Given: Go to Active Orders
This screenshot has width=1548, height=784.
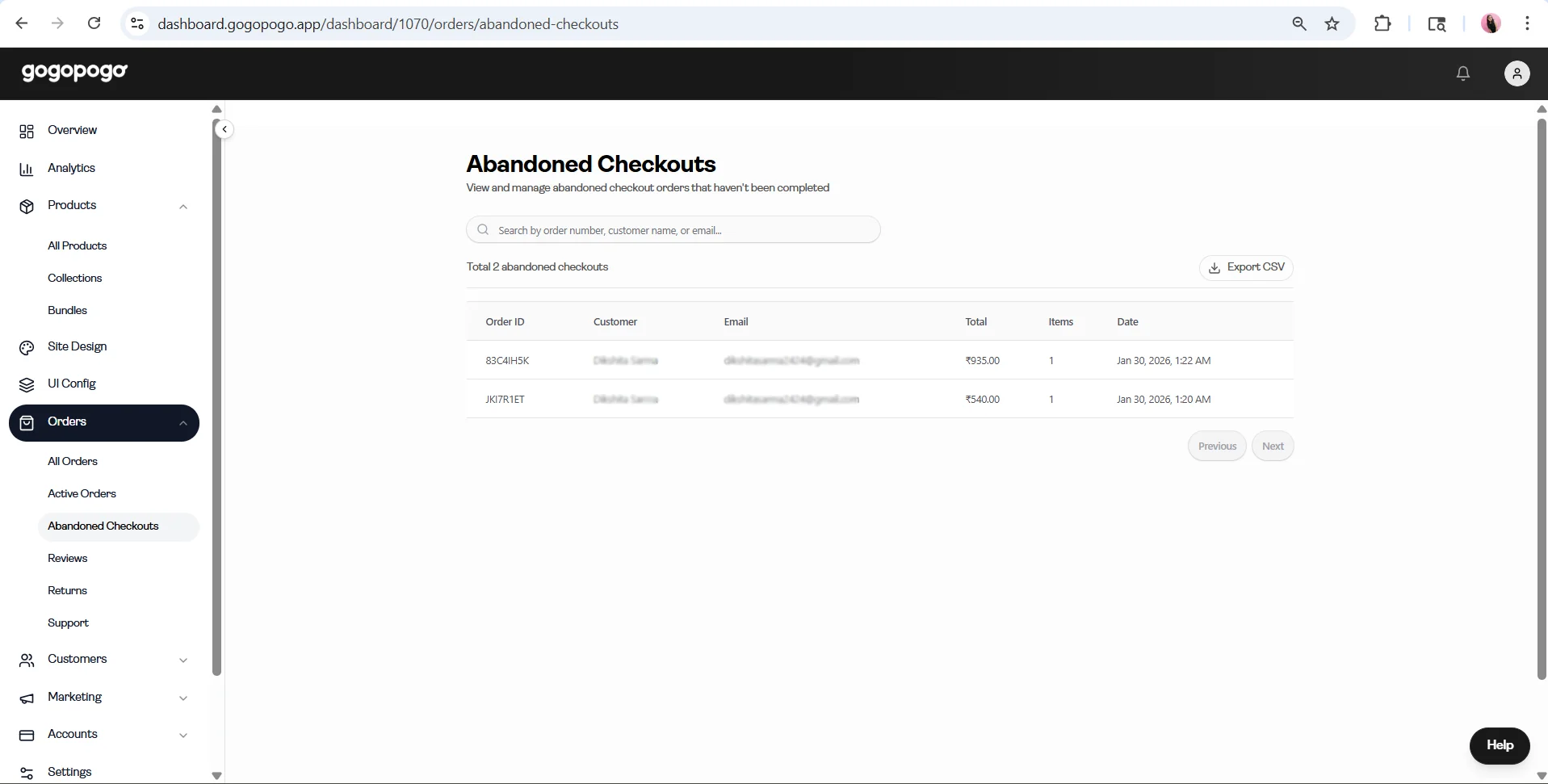Looking at the screenshot, I should 82,493.
